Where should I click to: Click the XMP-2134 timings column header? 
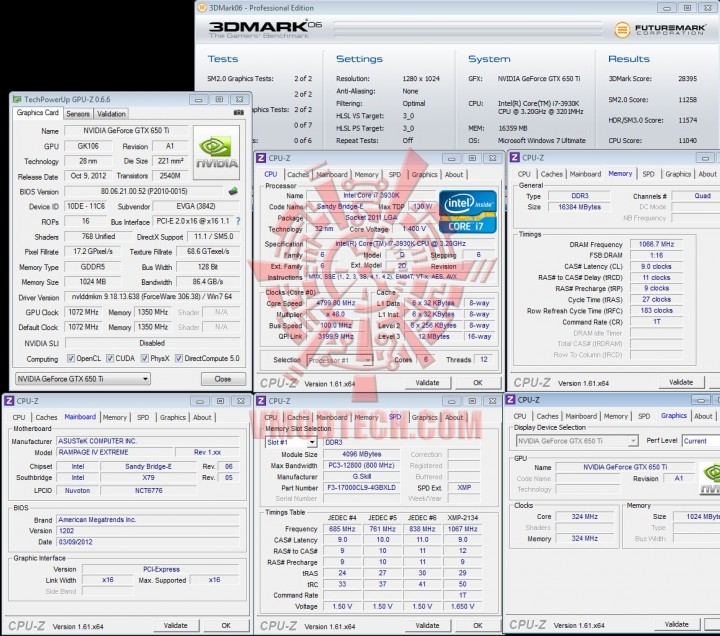click(x=462, y=518)
